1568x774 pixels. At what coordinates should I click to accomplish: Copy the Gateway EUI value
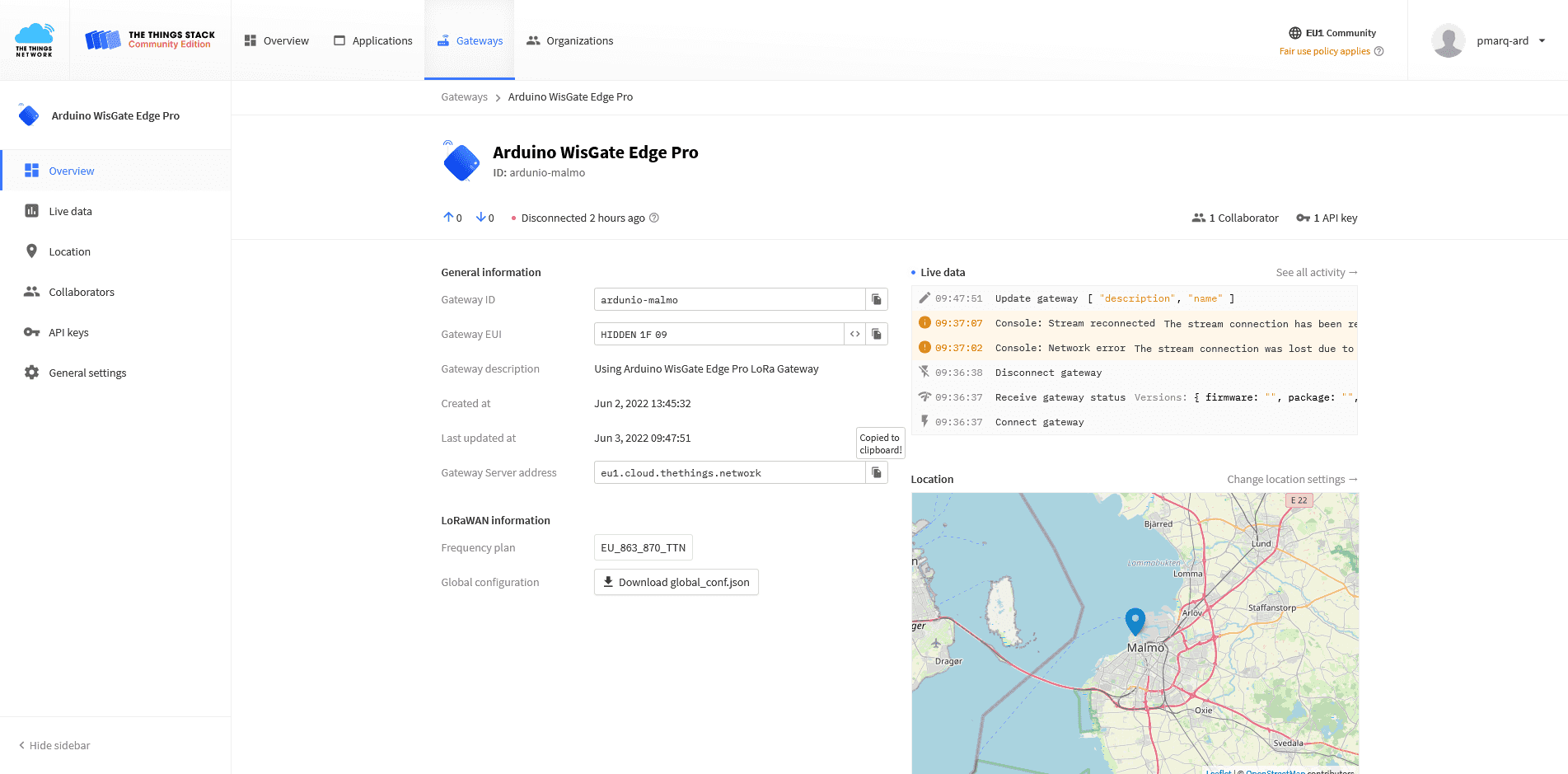[x=876, y=334]
